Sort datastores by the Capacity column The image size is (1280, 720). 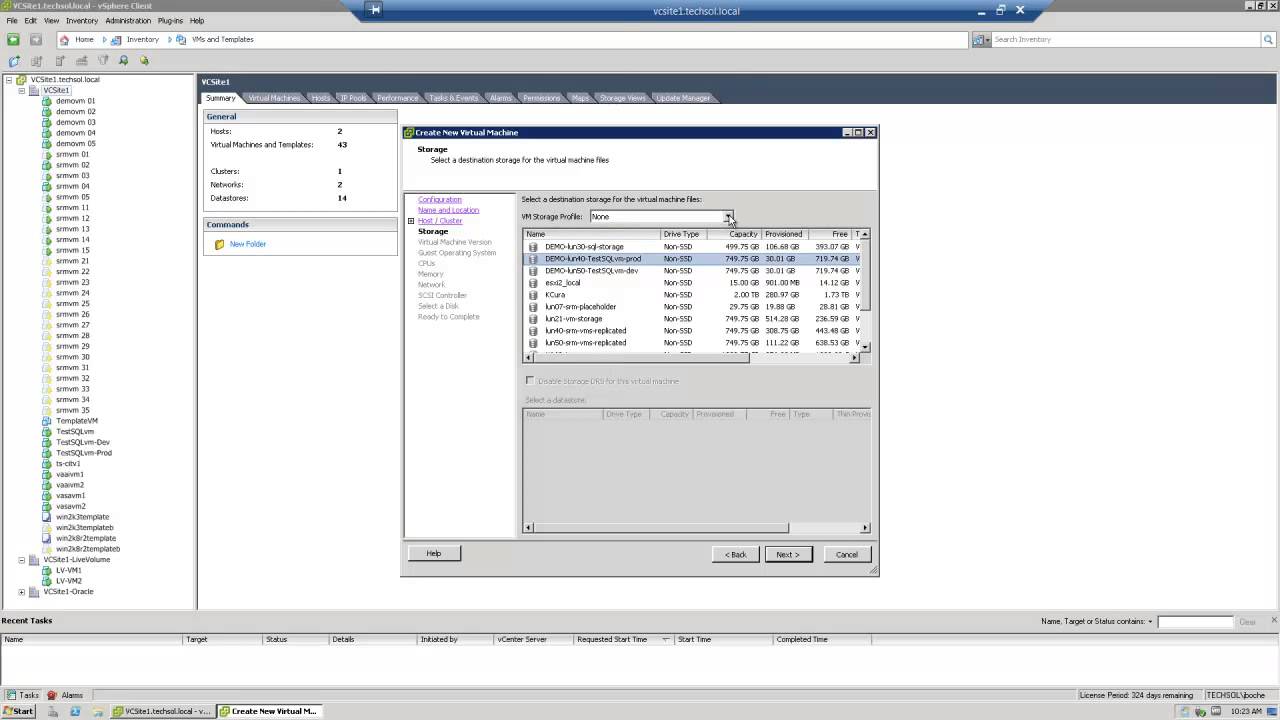tap(734, 234)
